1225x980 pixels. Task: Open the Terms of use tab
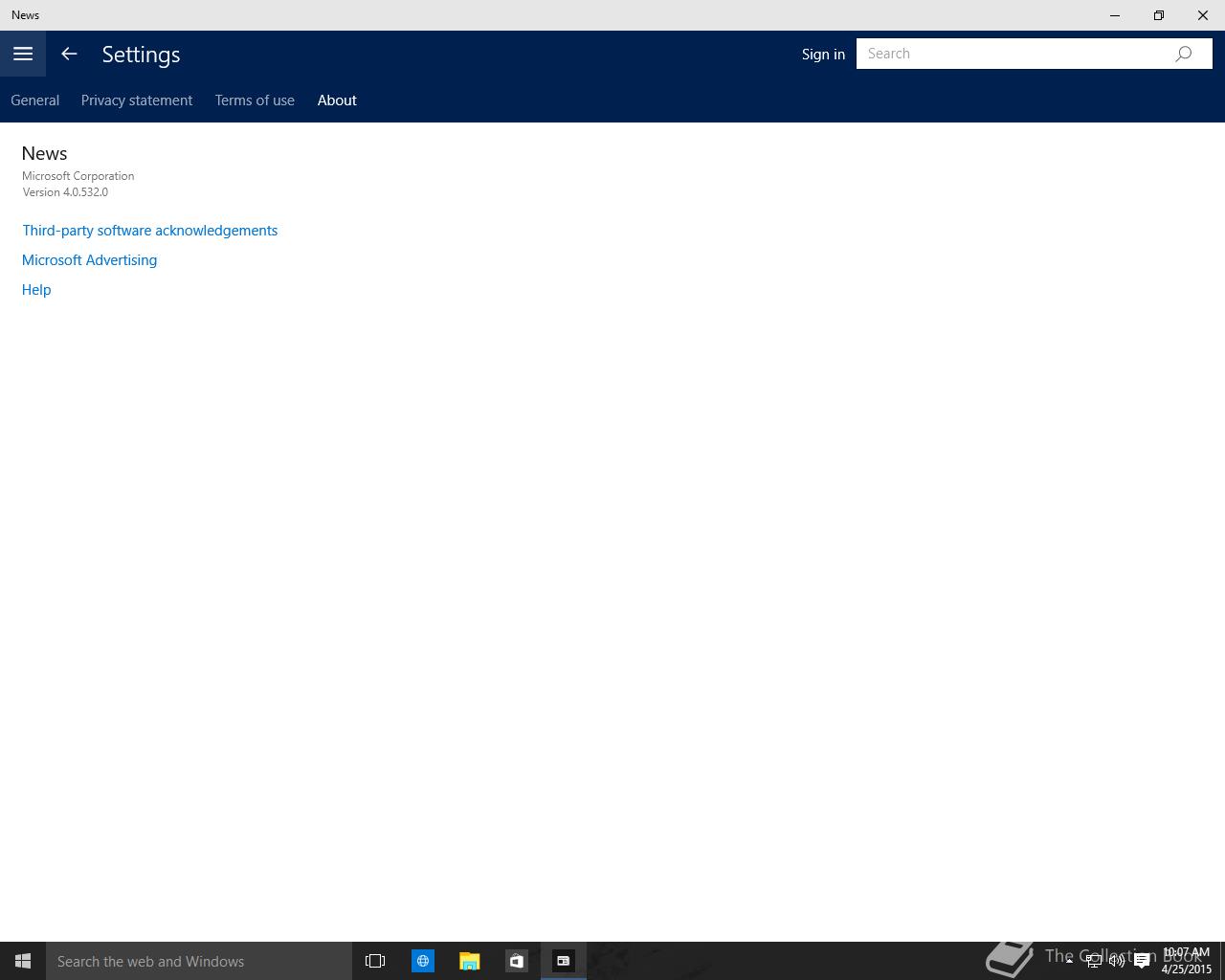(x=255, y=100)
